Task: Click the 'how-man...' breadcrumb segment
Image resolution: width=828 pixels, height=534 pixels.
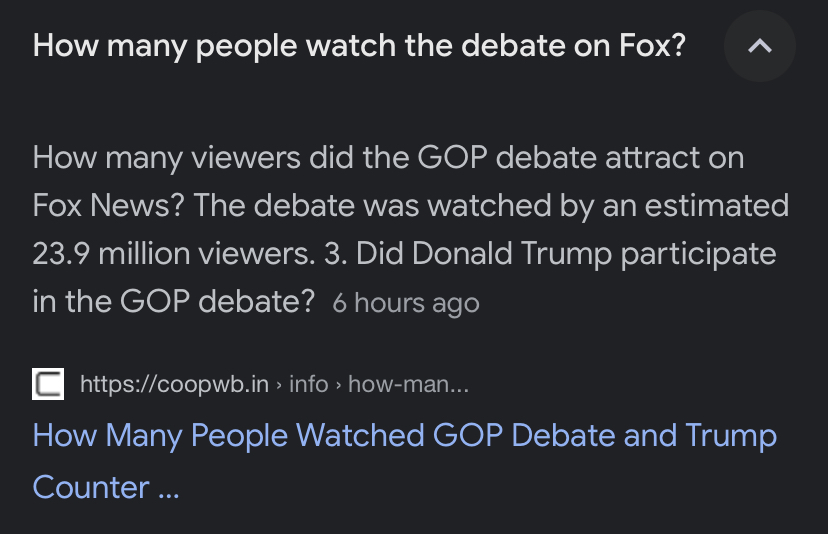Action: point(408,384)
